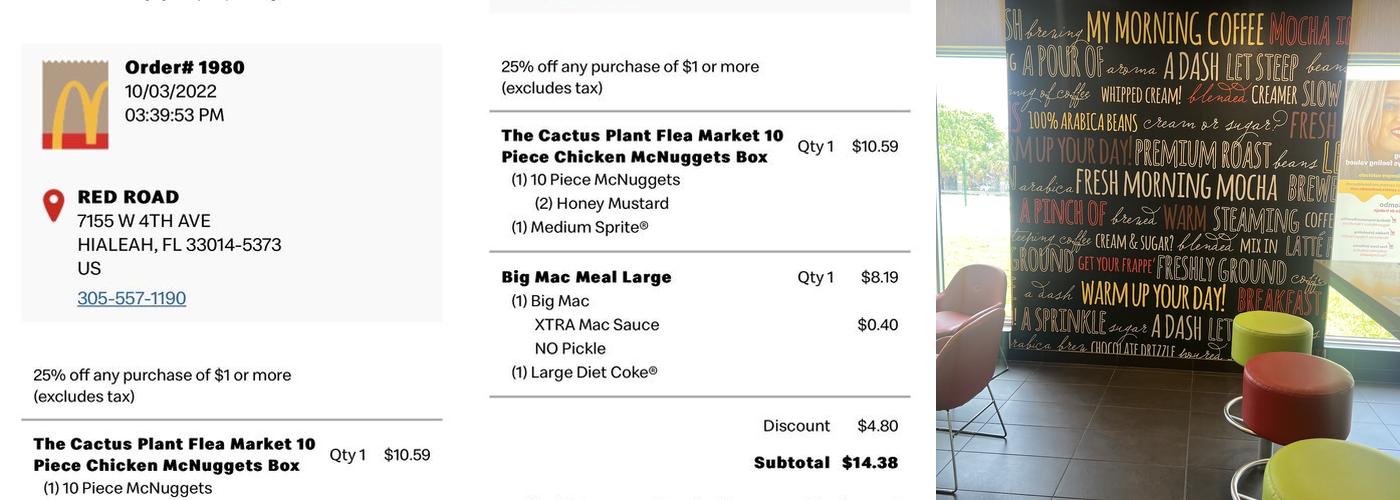Select the NO Pickle customization line
This screenshot has width=1400, height=500.
[x=570, y=349]
